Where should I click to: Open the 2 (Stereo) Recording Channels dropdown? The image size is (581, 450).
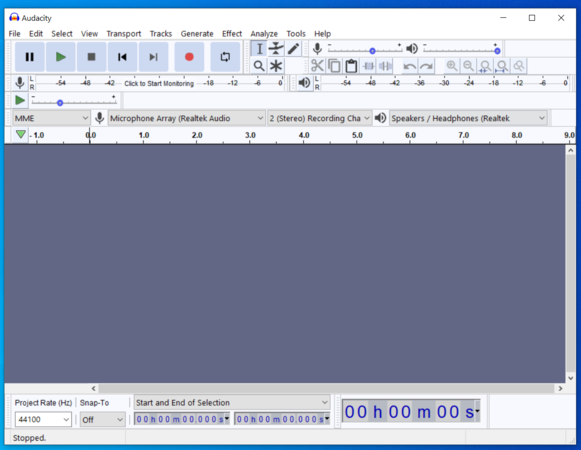319,118
